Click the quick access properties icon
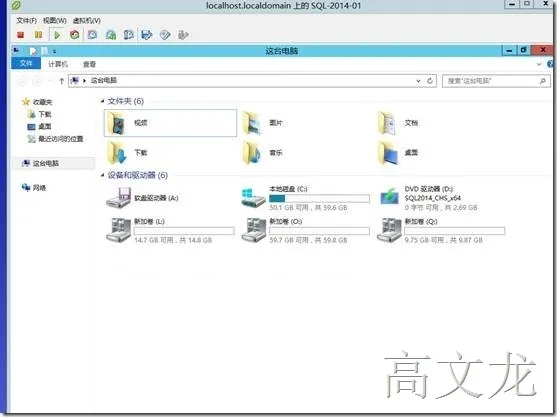This screenshot has width=557, height=417. (x=33, y=51)
